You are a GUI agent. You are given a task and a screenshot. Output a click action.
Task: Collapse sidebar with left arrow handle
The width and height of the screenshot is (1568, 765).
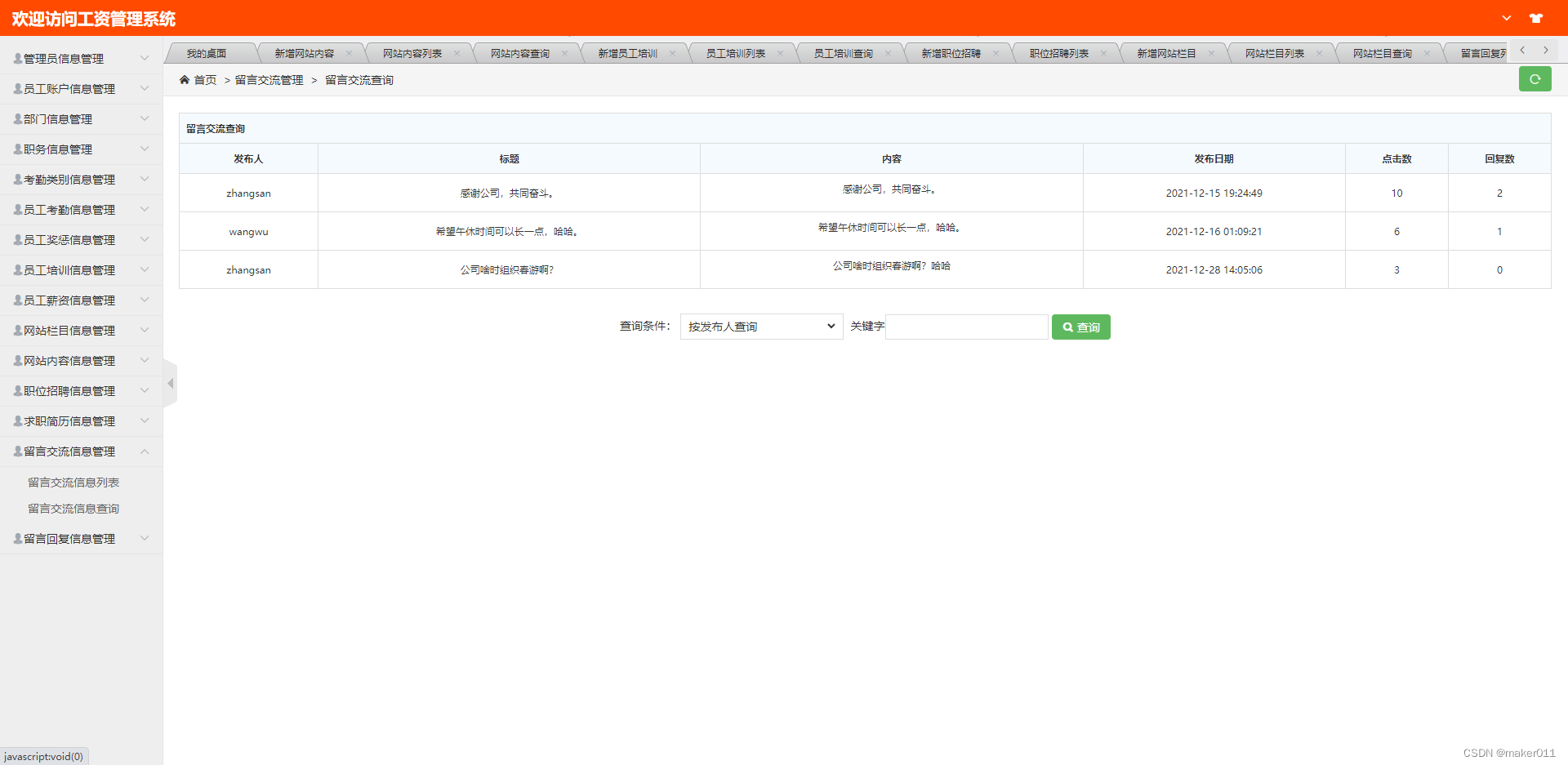pyautogui.click(x=170, y=383)
